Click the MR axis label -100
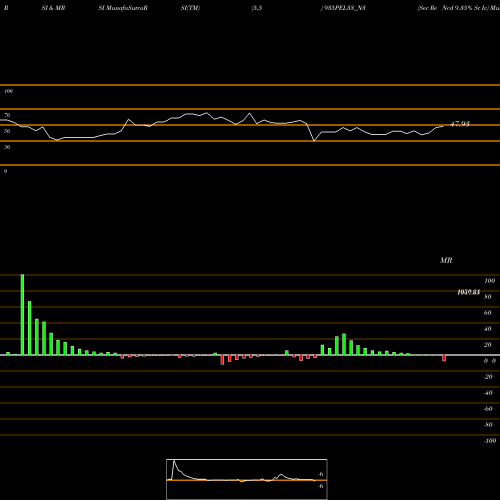500x500 pixels. tap(490, 441)
